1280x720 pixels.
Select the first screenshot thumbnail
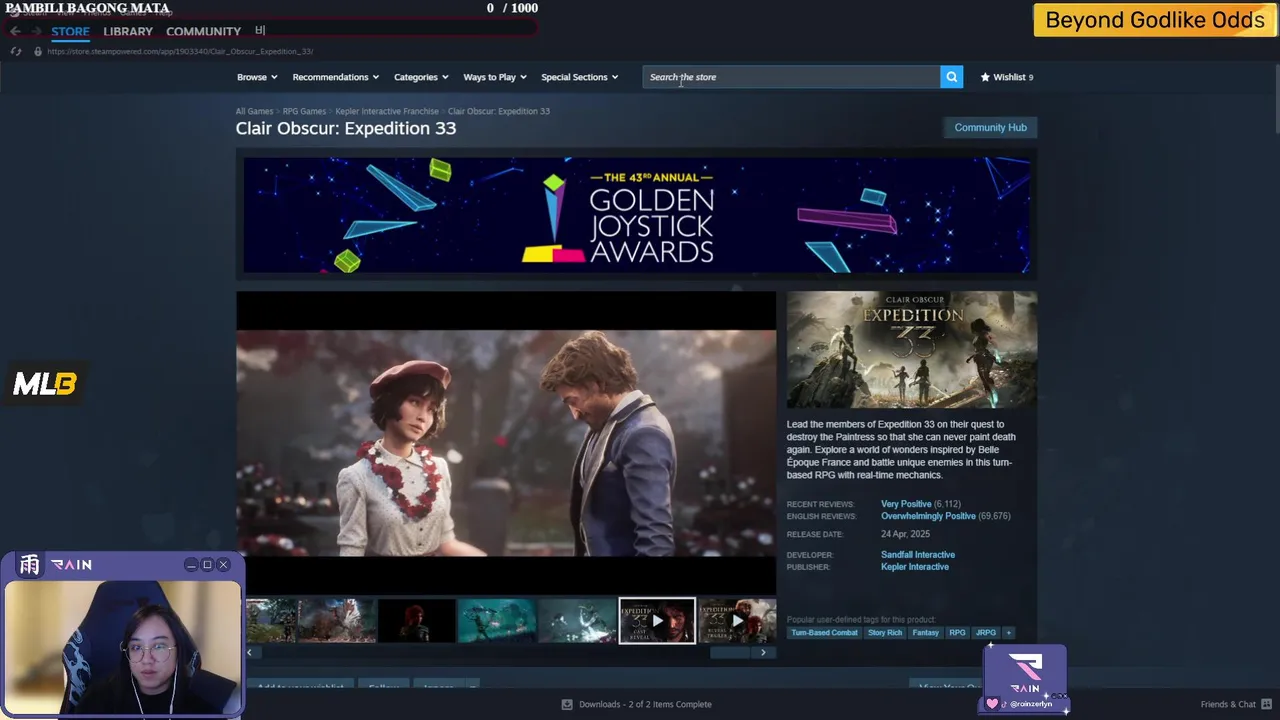pos(271,621)
